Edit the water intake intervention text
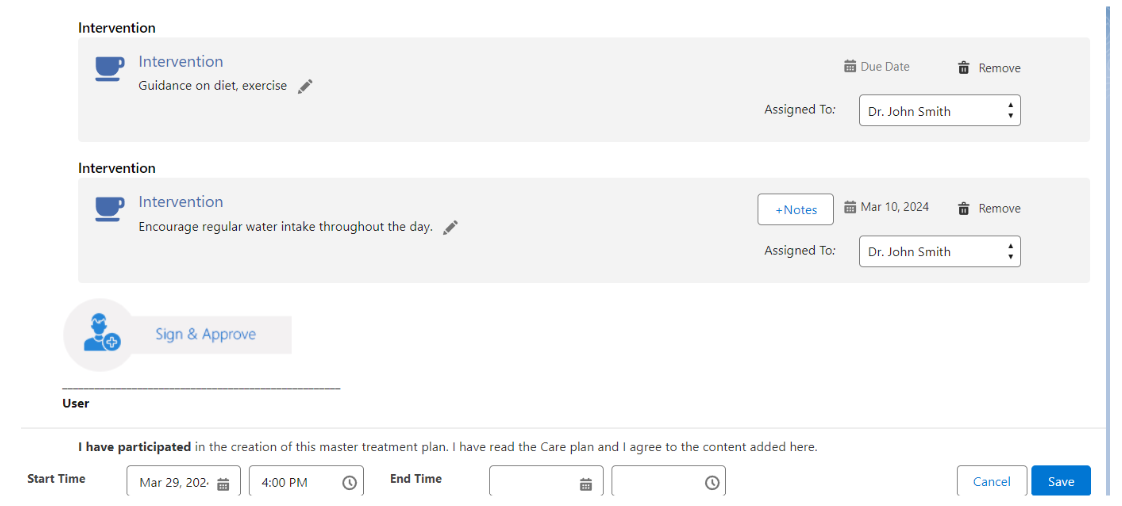 tap(451, 227)
